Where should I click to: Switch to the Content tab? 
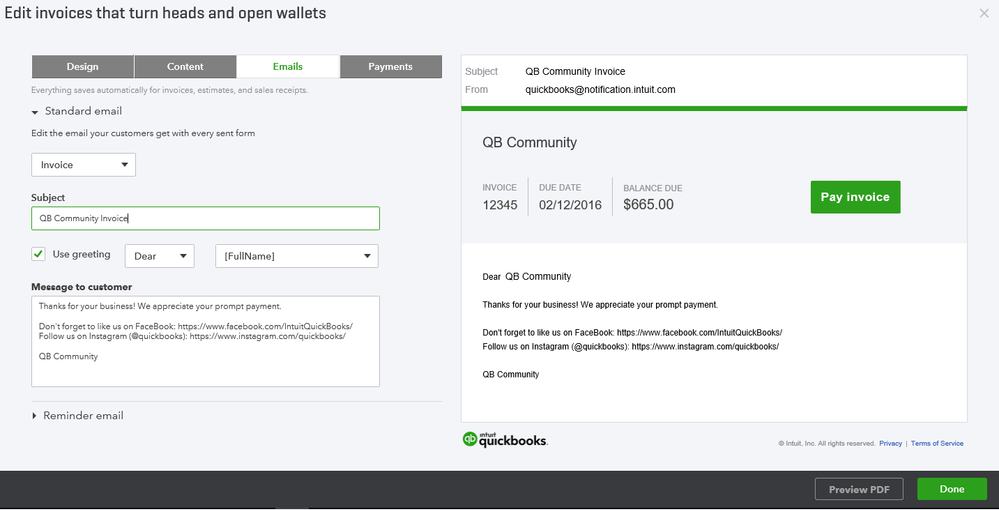[185, 67]
